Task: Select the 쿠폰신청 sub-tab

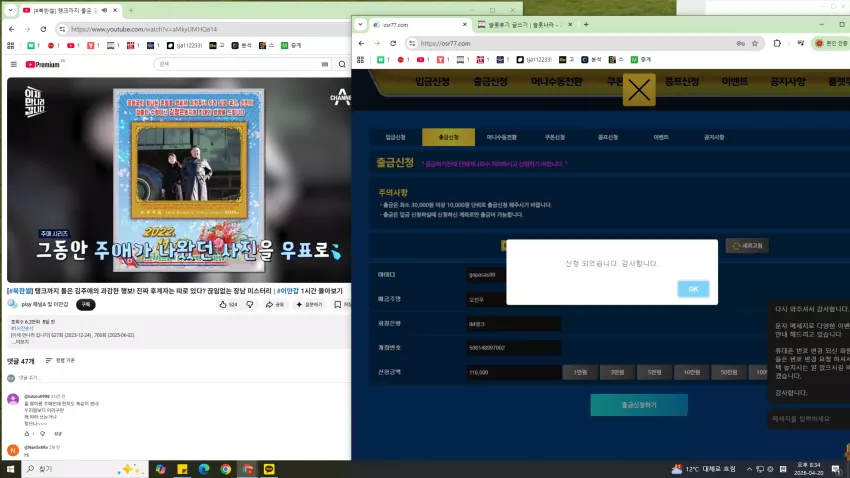Action: point(555,137)
